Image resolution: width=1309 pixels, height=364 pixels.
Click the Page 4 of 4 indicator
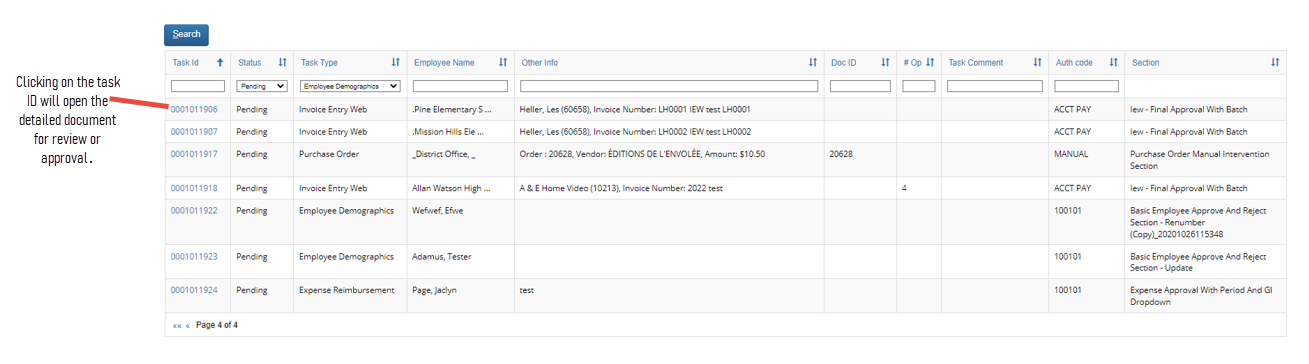[217, 326]
